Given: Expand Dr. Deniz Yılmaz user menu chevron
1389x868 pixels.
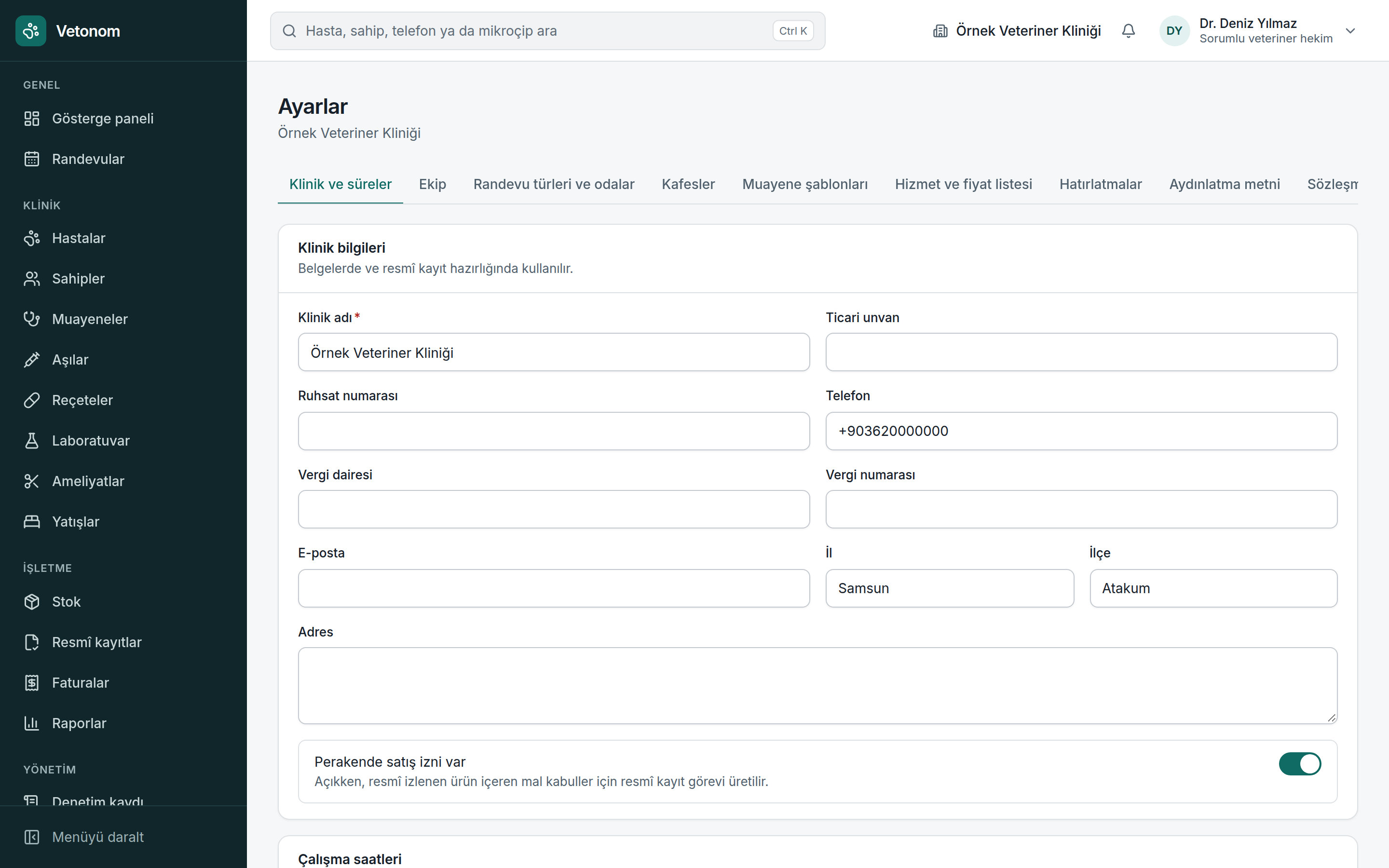Looking at the screenshot, I should click(x=1350, y=31).
